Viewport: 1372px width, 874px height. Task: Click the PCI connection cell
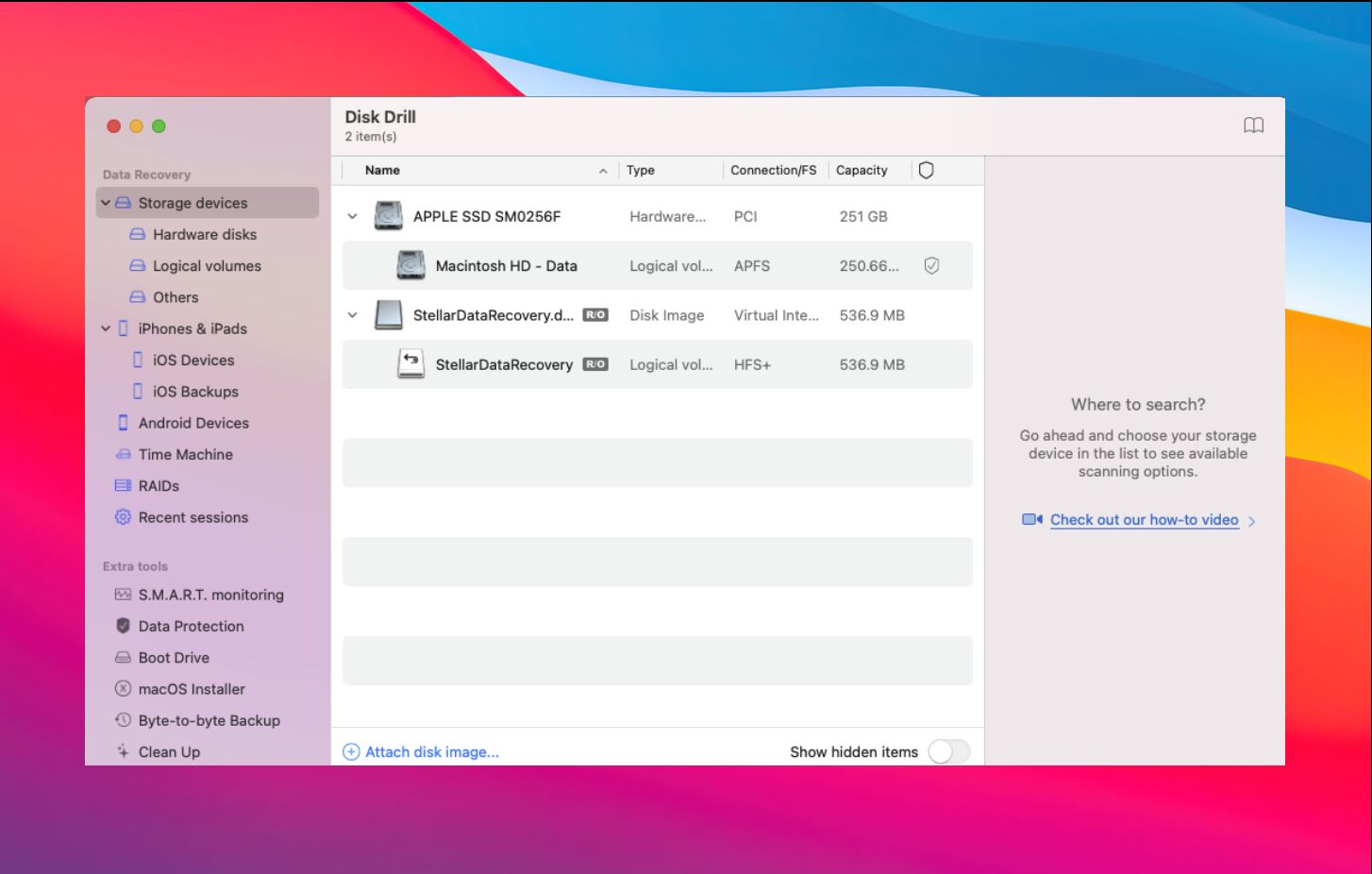tap(745, 216)
